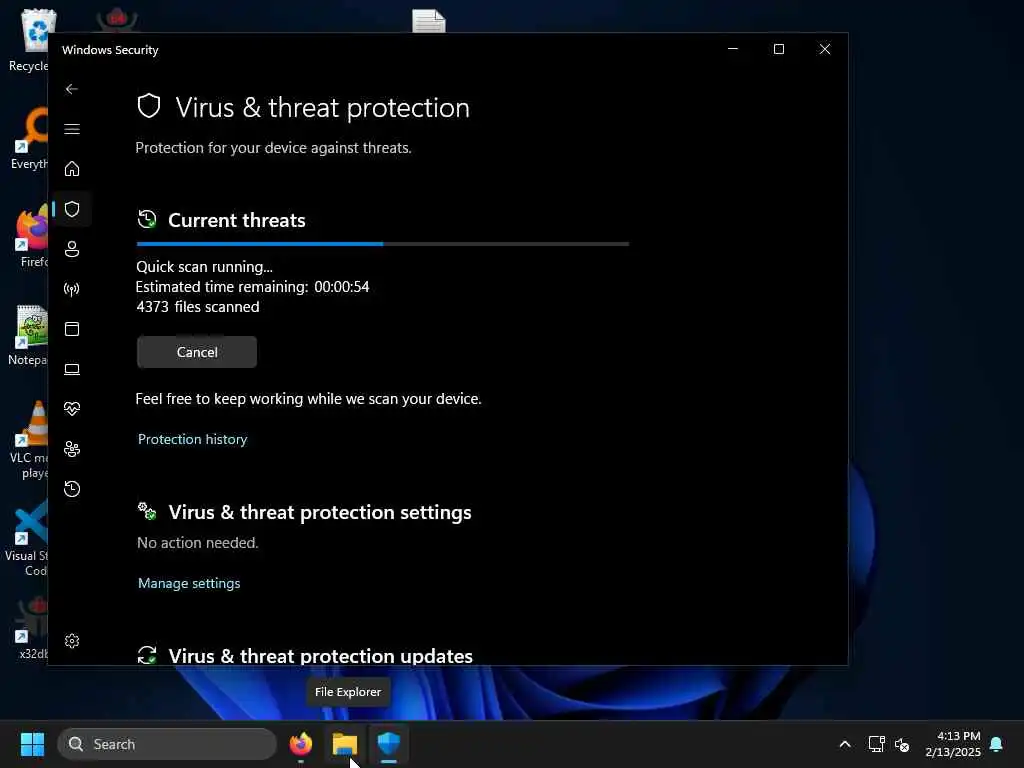Open the notifications bell icon

pos(997,744)
